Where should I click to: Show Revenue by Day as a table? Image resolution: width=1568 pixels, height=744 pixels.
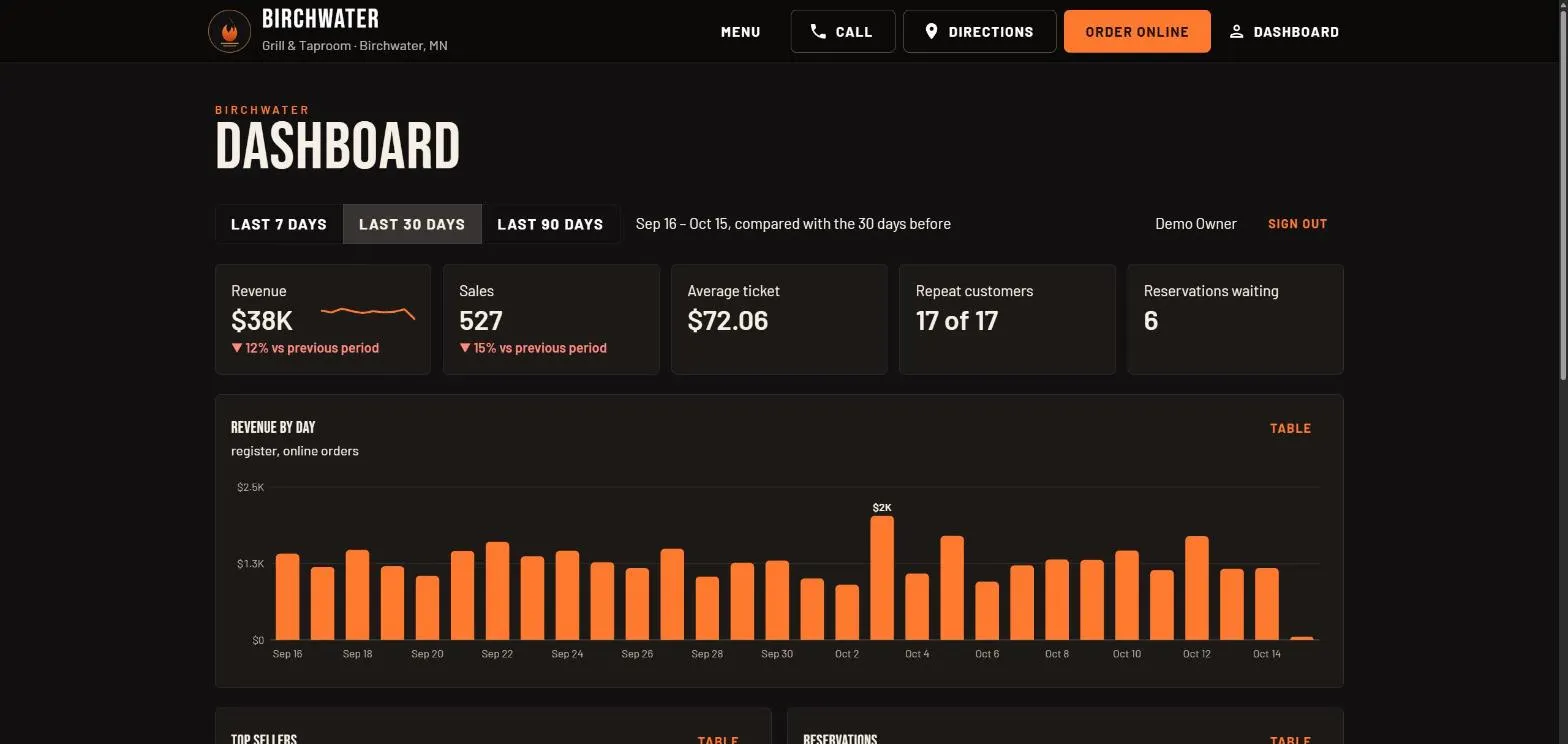click(1290, 428)
